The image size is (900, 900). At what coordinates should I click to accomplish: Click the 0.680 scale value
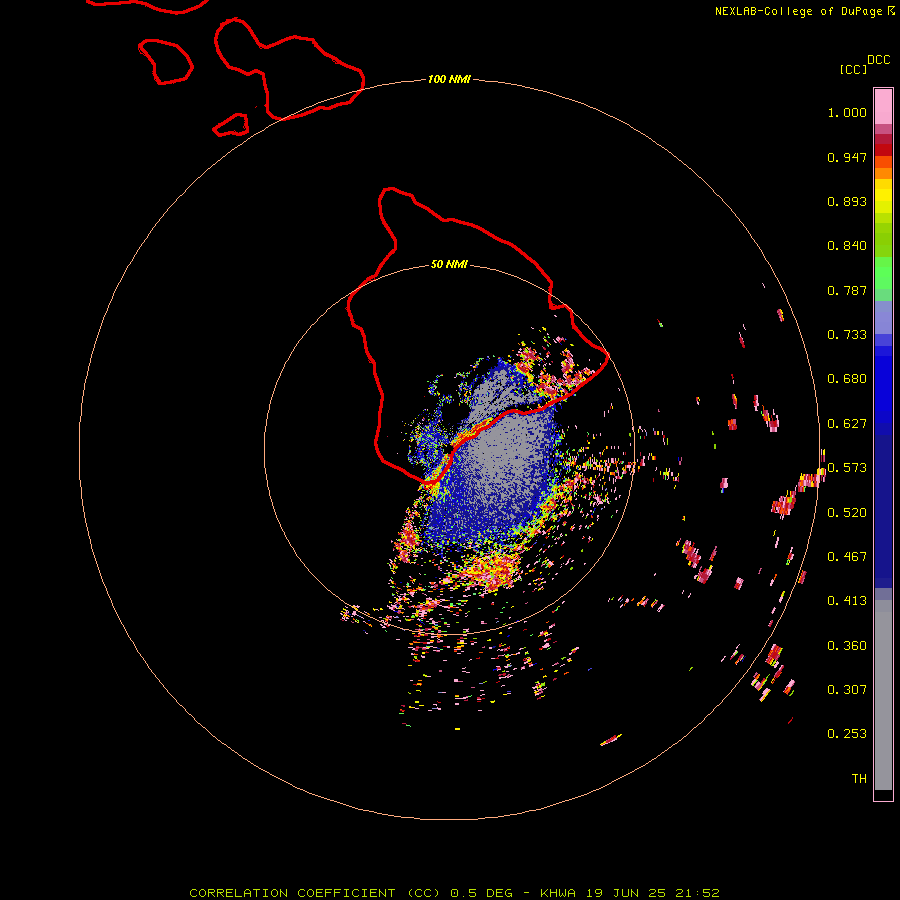point(847,379)
